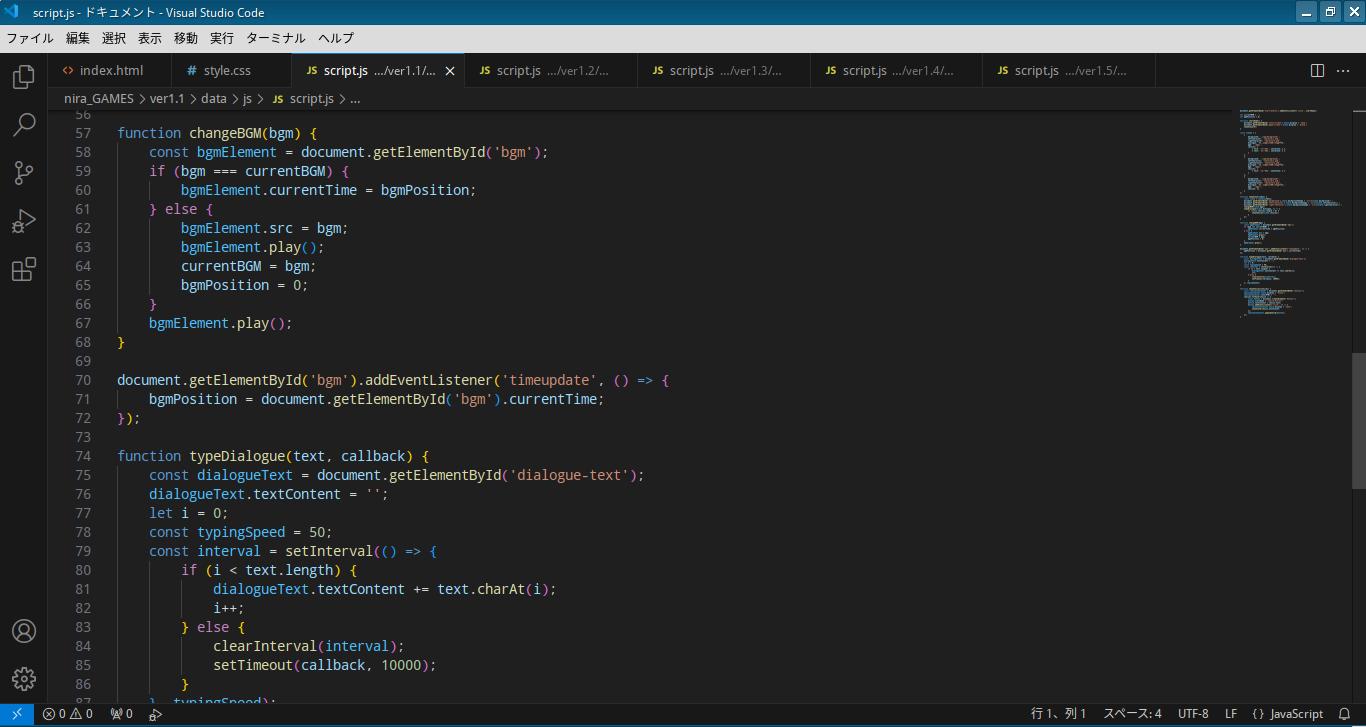This screenshot has height=727, width=1366.
Task: Show errors and warnings problems panel
Action: point(68,714)
